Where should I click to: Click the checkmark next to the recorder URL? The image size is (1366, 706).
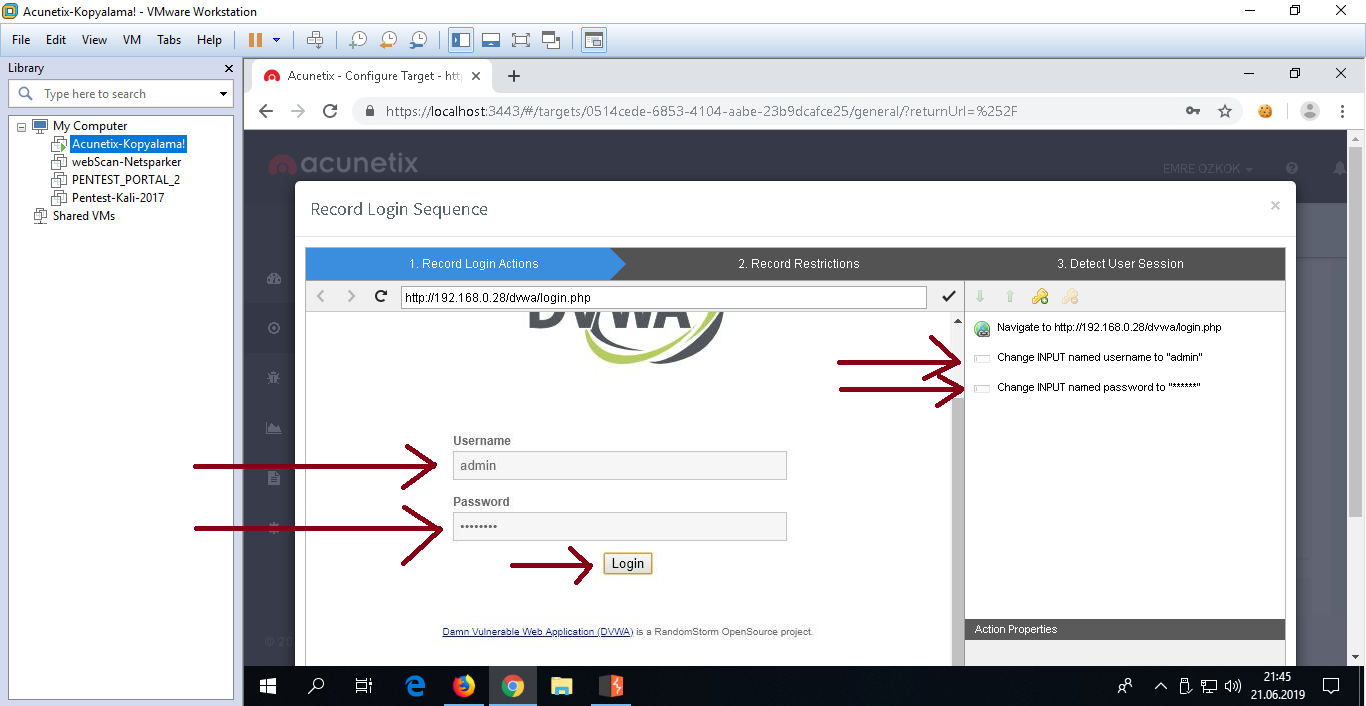pos(949,296)
